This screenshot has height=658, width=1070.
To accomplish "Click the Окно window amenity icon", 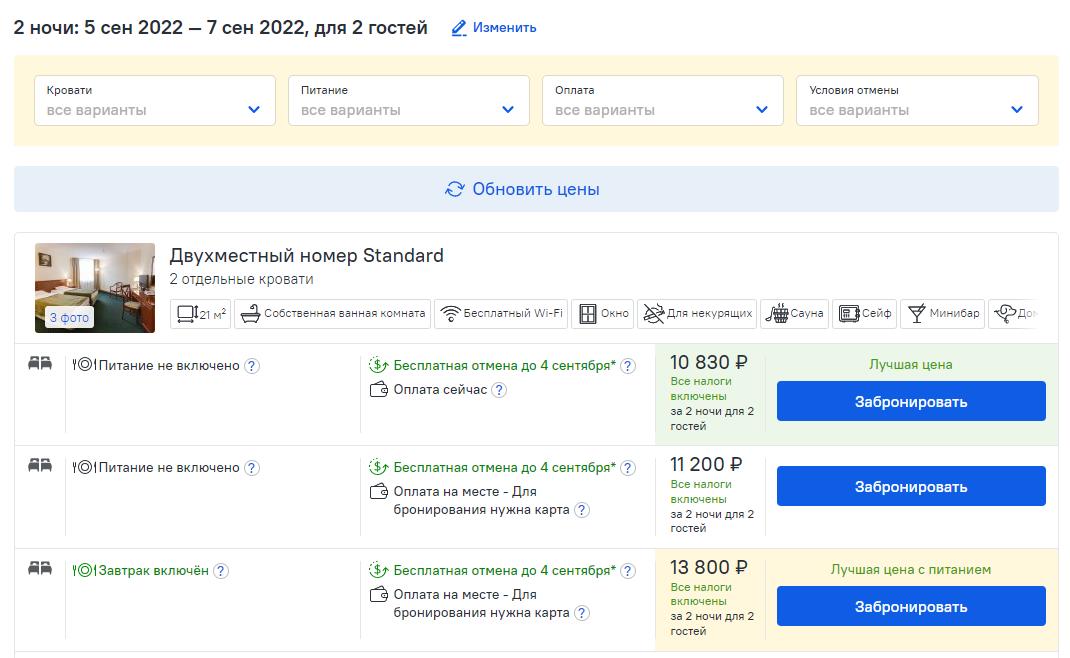I will [x=587, y=313].
